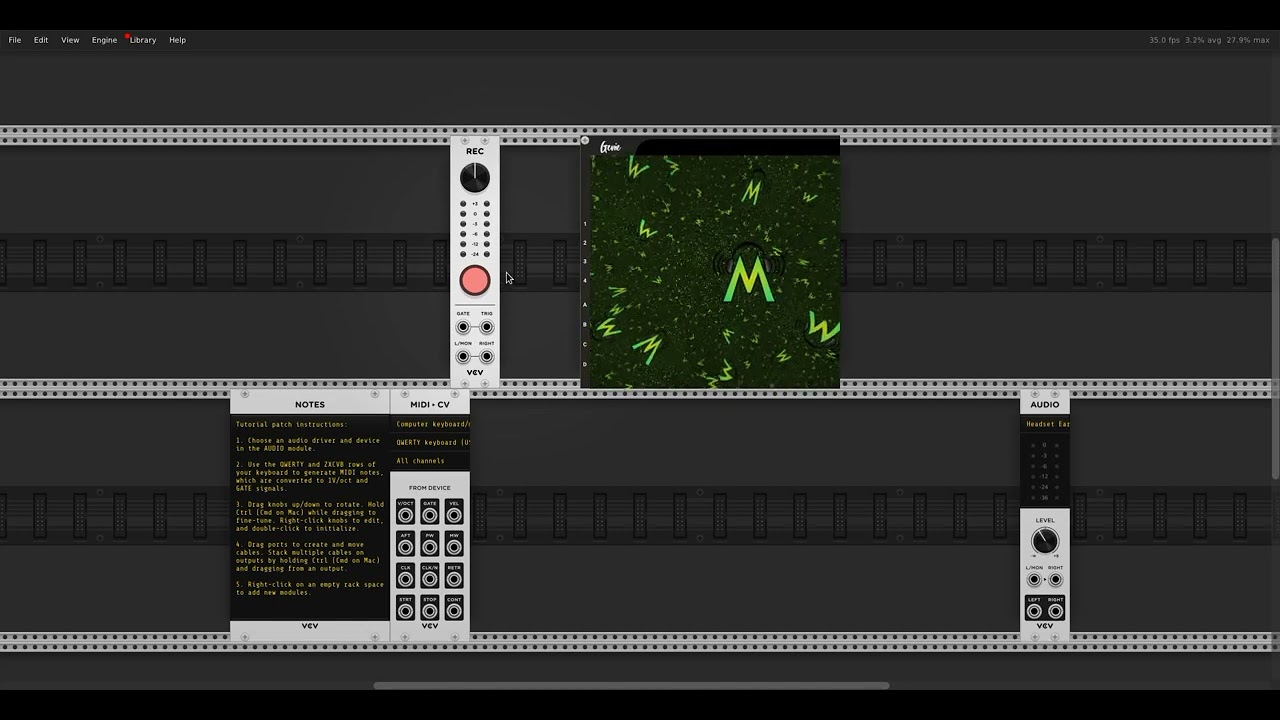Open the View menu
The width and height of the screenshot is (1280, 720).
[x=70, y=40]
